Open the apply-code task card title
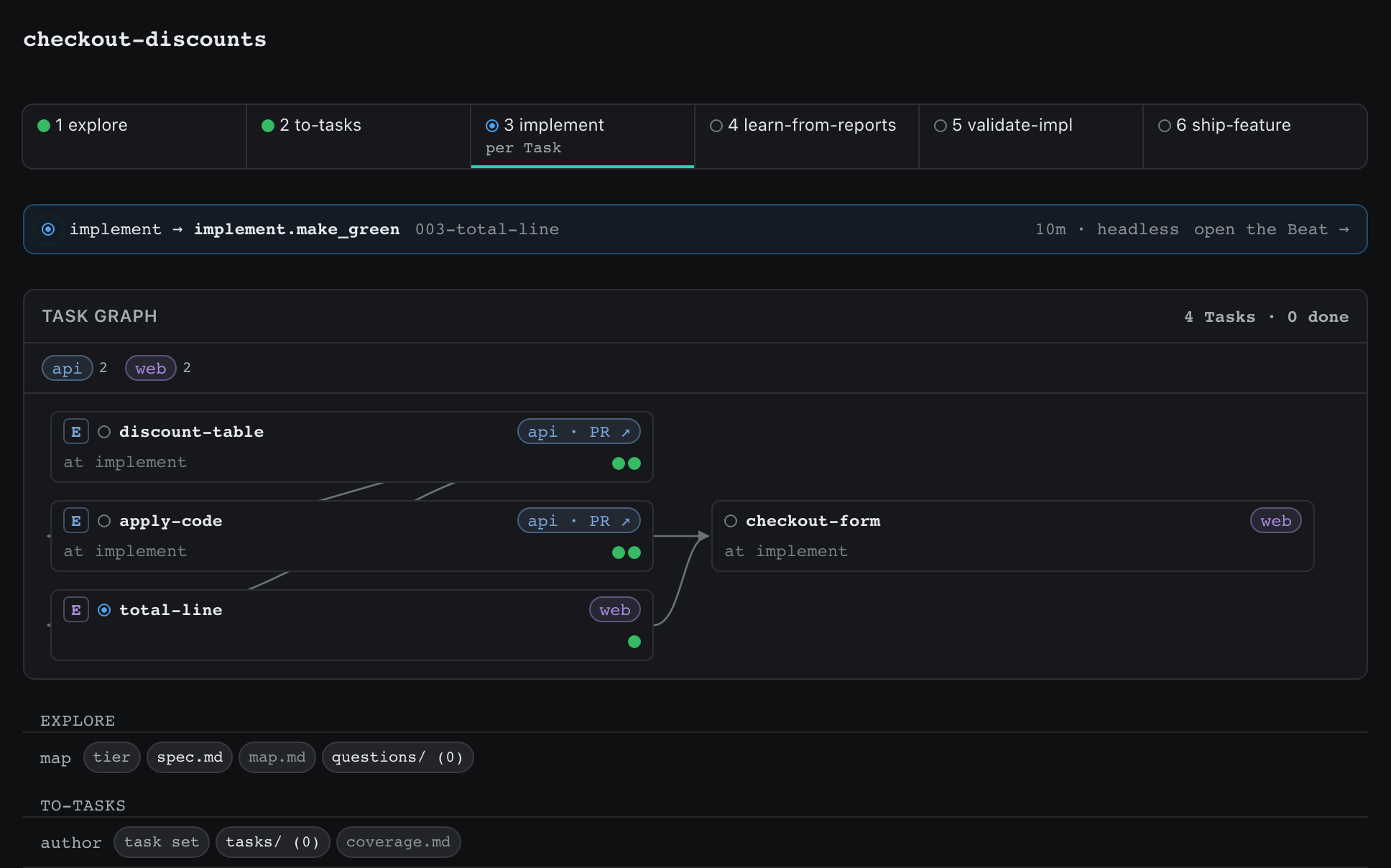The height and width of the screenshot is (868, 1391). [x=171, y=521]
